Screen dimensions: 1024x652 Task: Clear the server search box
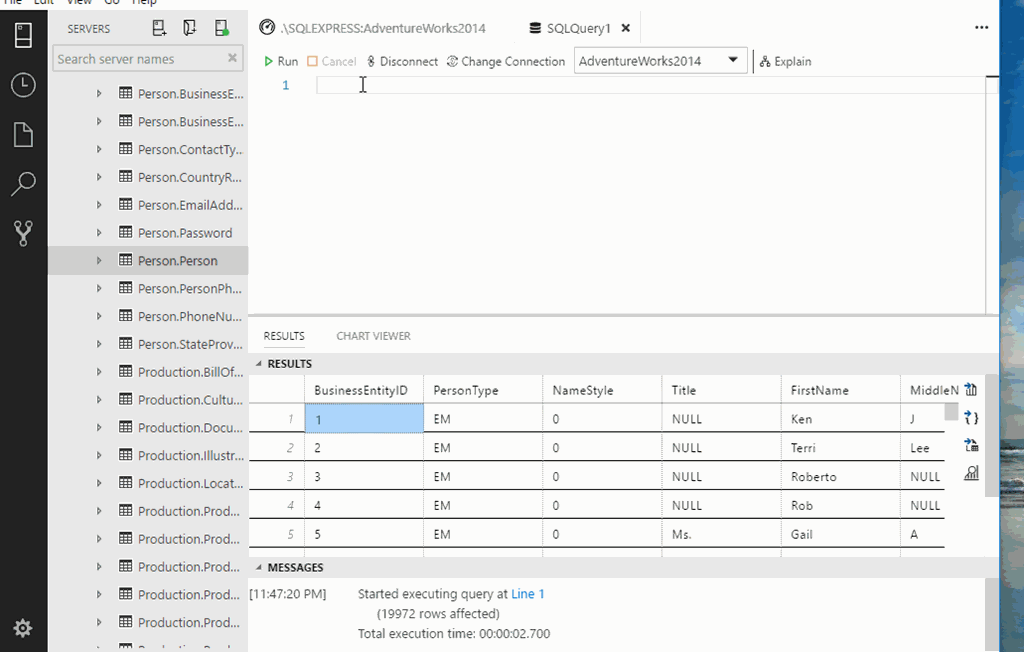(232, 58)
